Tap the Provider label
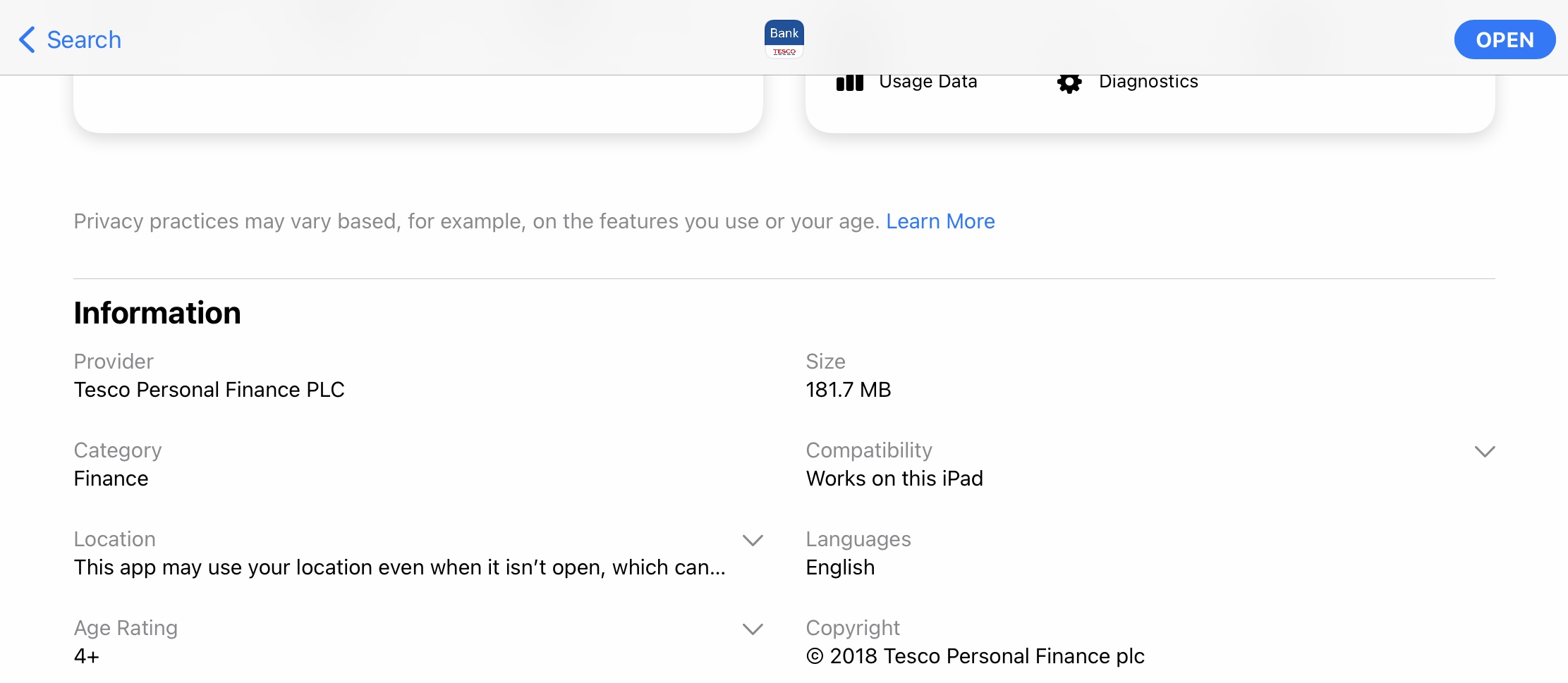The height and width of the screenshot is (683, 1568). tap(114, 362)
